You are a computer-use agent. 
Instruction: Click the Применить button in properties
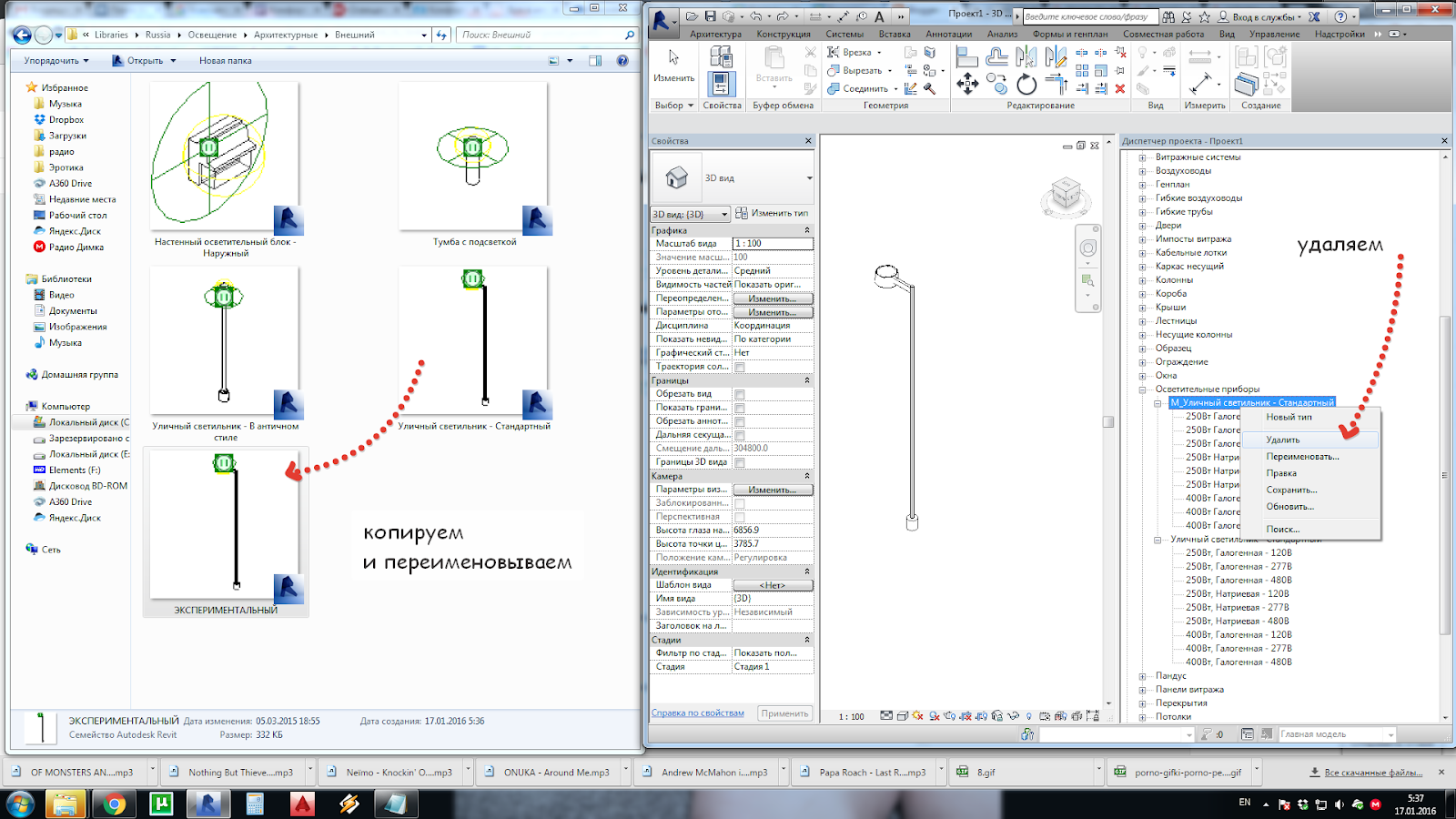784,713
